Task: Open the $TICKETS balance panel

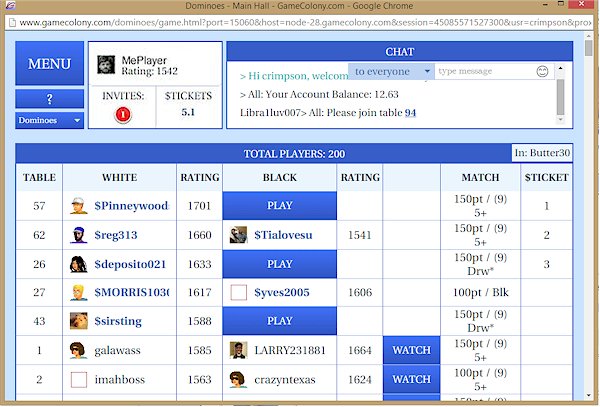Action: [188, 106]
